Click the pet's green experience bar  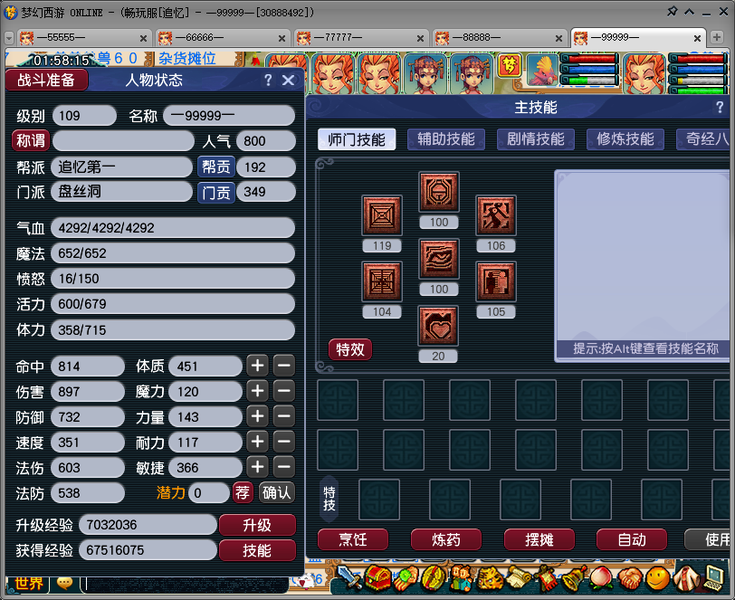592,81
